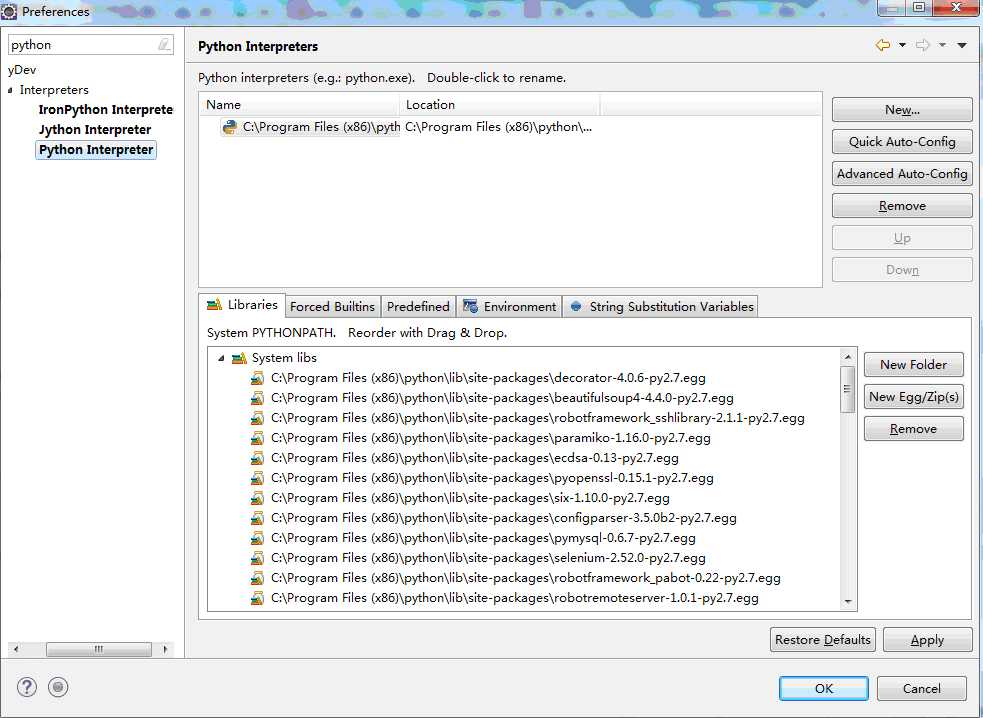This screenshot has width=983, height=718.
Task: Select Jython Interpreter in tree
Action: (95, 130)
